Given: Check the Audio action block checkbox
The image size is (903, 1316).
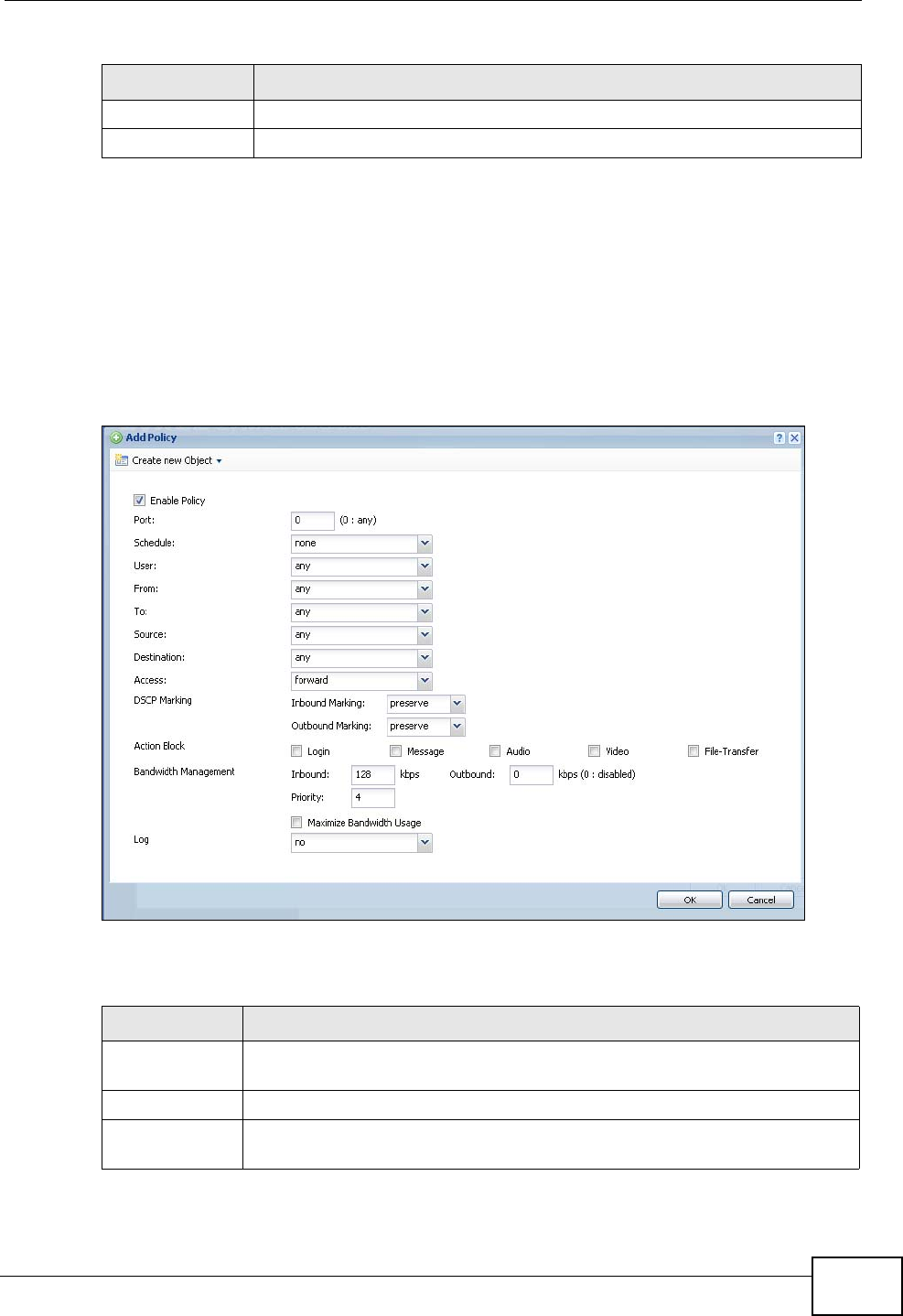Looking at the screenshot, I should [495, 751].
